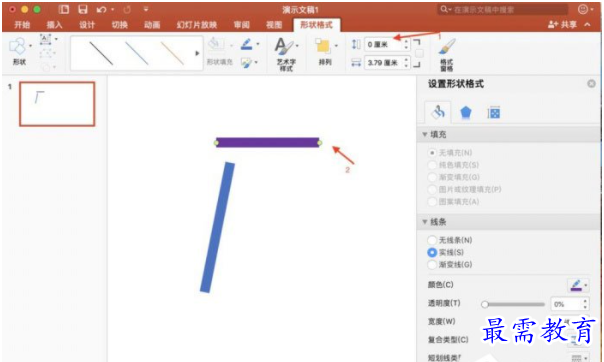Expand the line styles gallery arrow

point(197,53)
